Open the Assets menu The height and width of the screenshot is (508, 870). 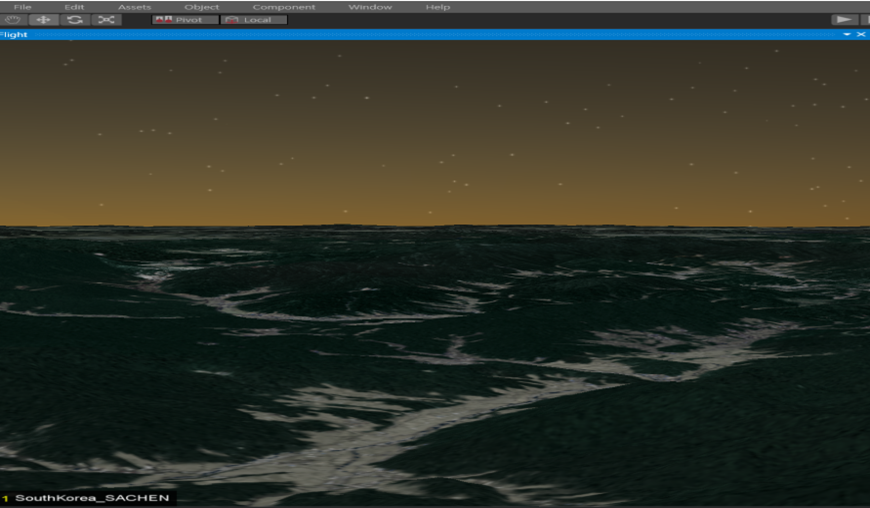(135, 7)
